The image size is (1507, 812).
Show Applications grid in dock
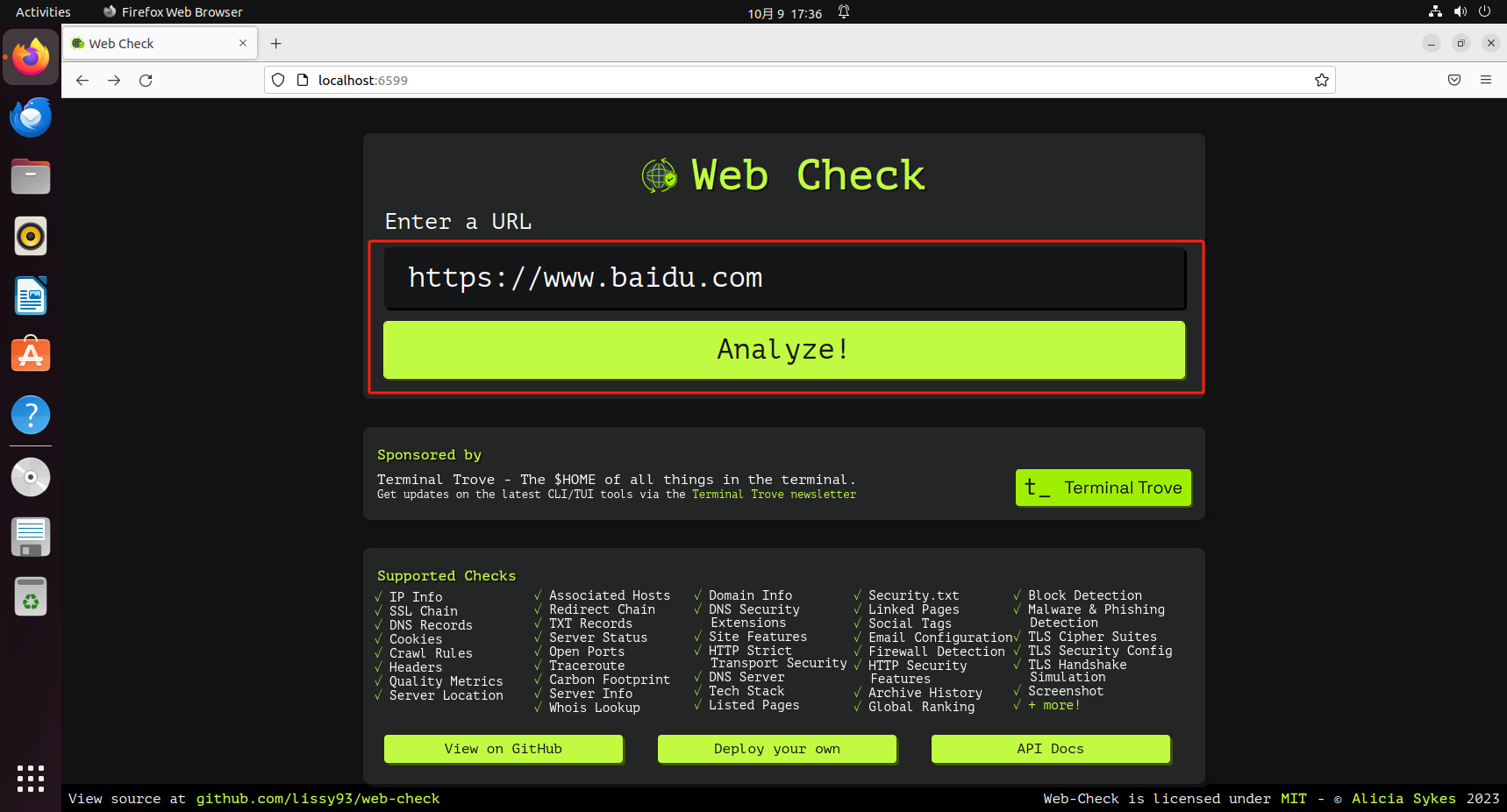pyautogui.click(x=31, y=778)
